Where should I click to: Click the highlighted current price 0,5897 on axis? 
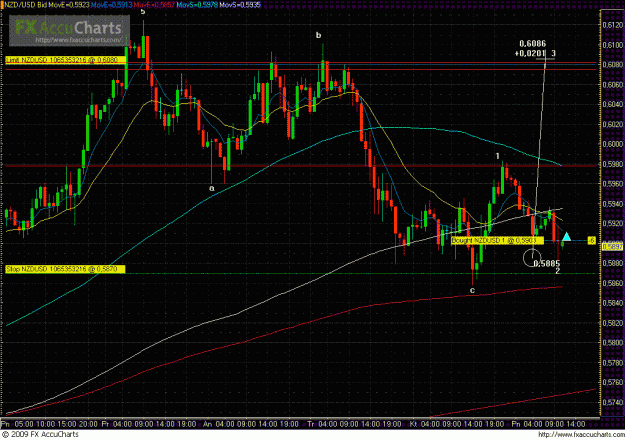(612, 247)
